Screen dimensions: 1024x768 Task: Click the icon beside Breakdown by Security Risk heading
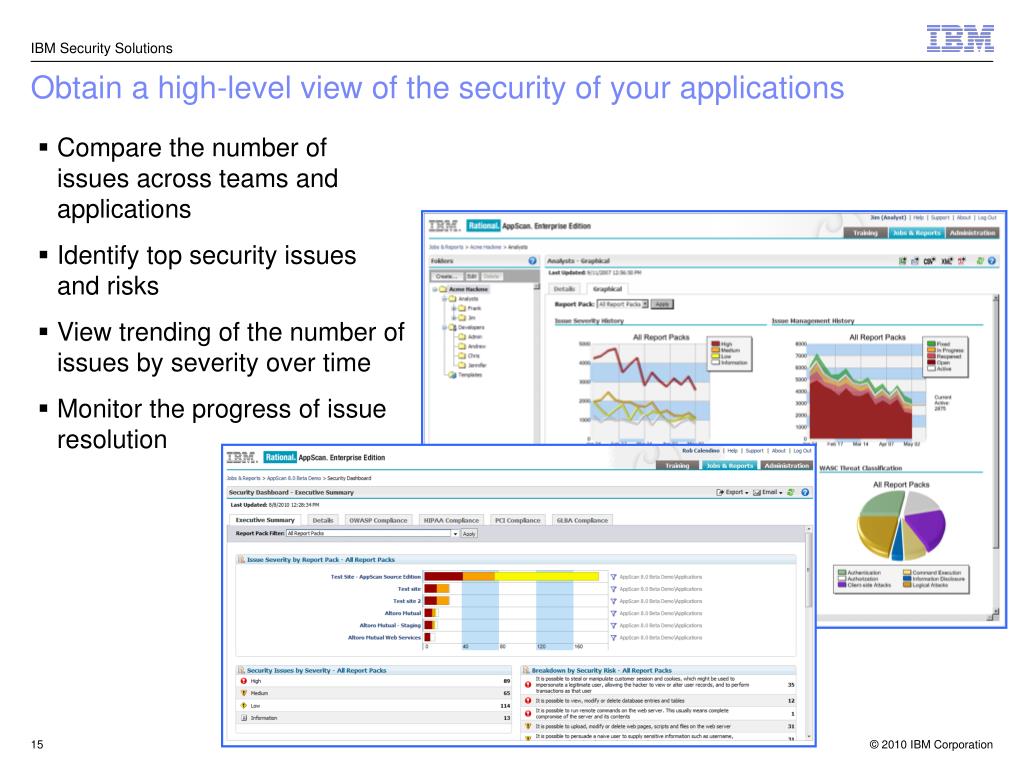[526, 671]
